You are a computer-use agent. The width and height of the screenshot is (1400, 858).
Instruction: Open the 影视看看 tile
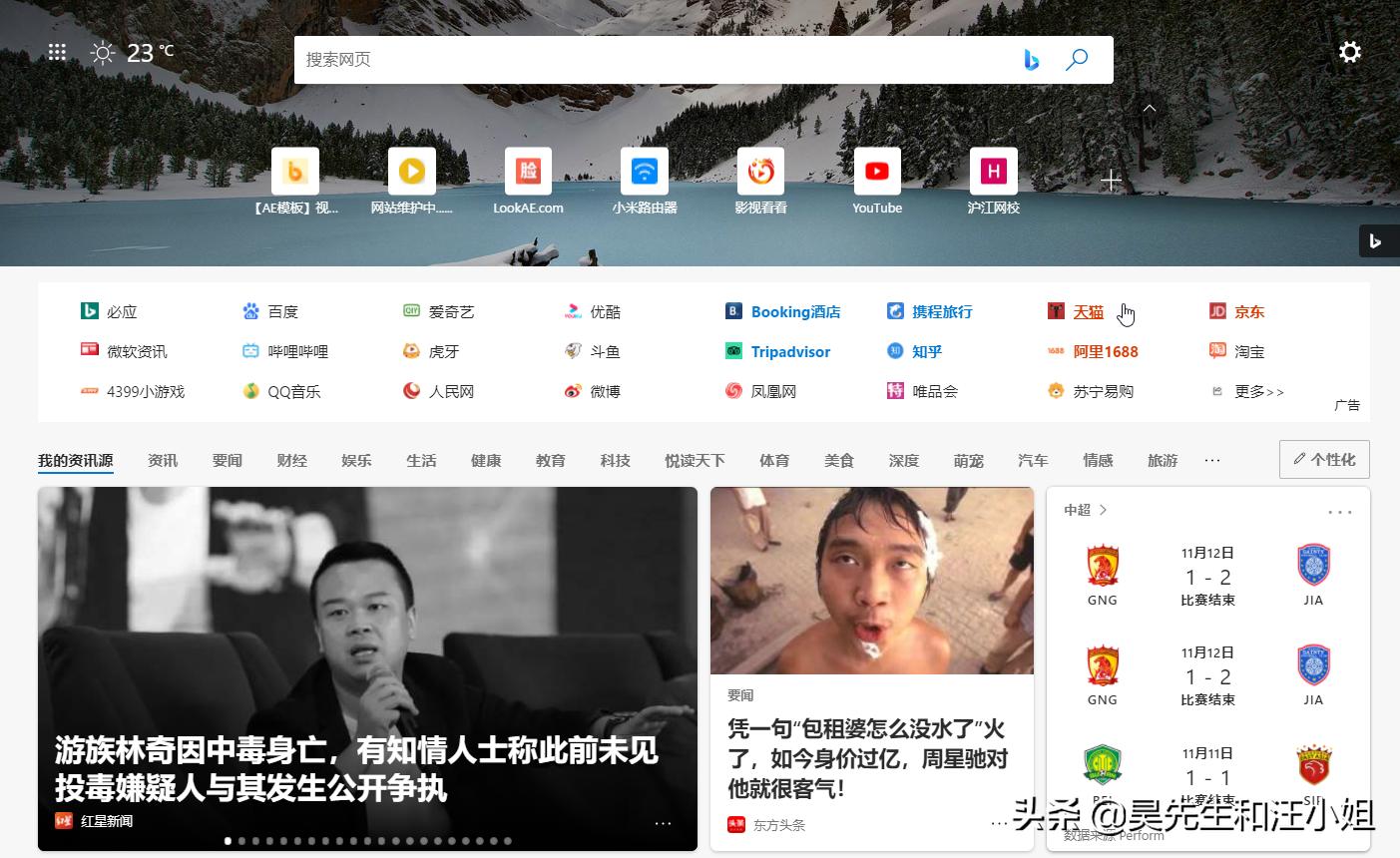pos(760,171)
